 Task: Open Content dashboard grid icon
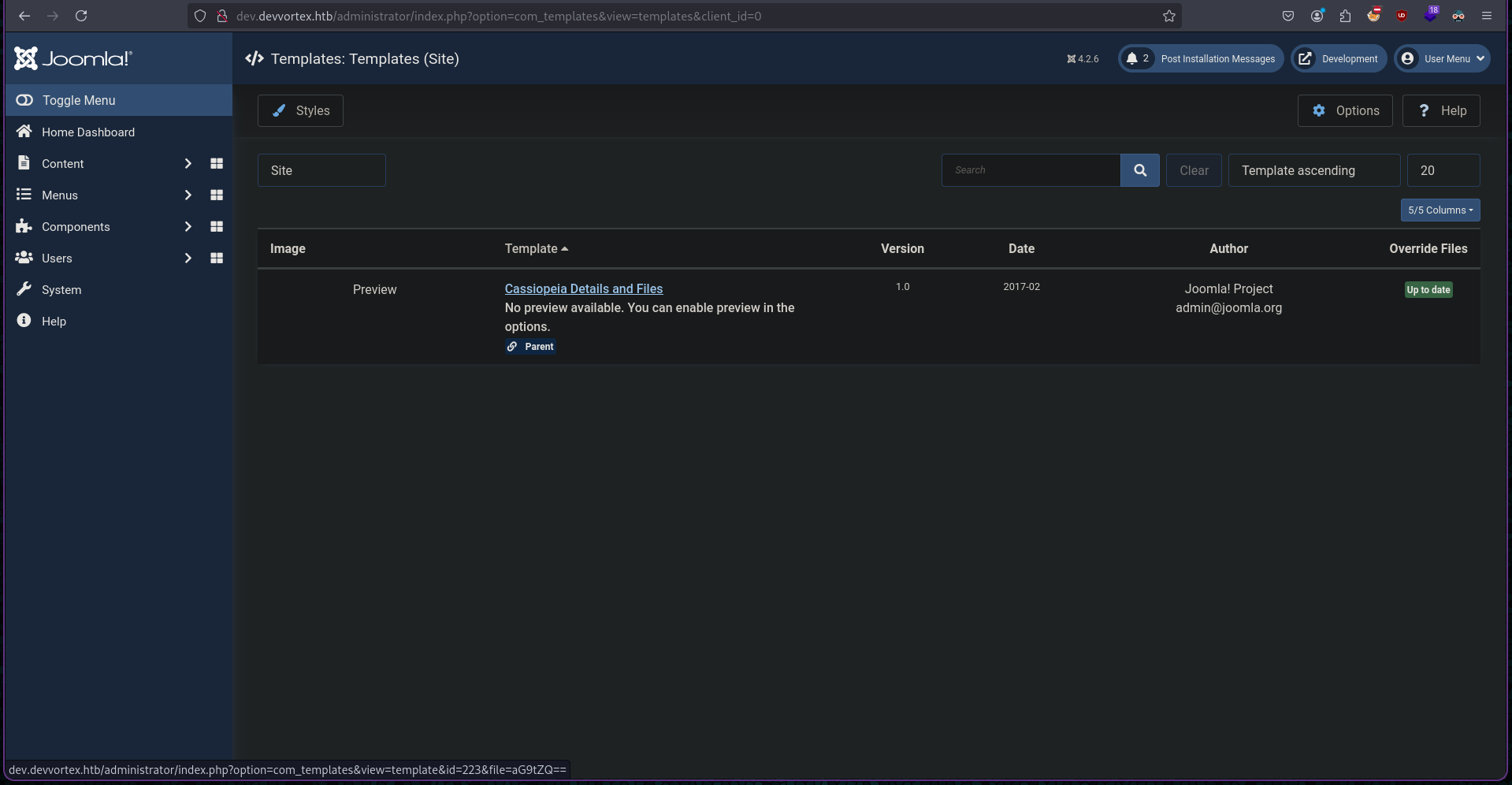click(x=217, y=163)
